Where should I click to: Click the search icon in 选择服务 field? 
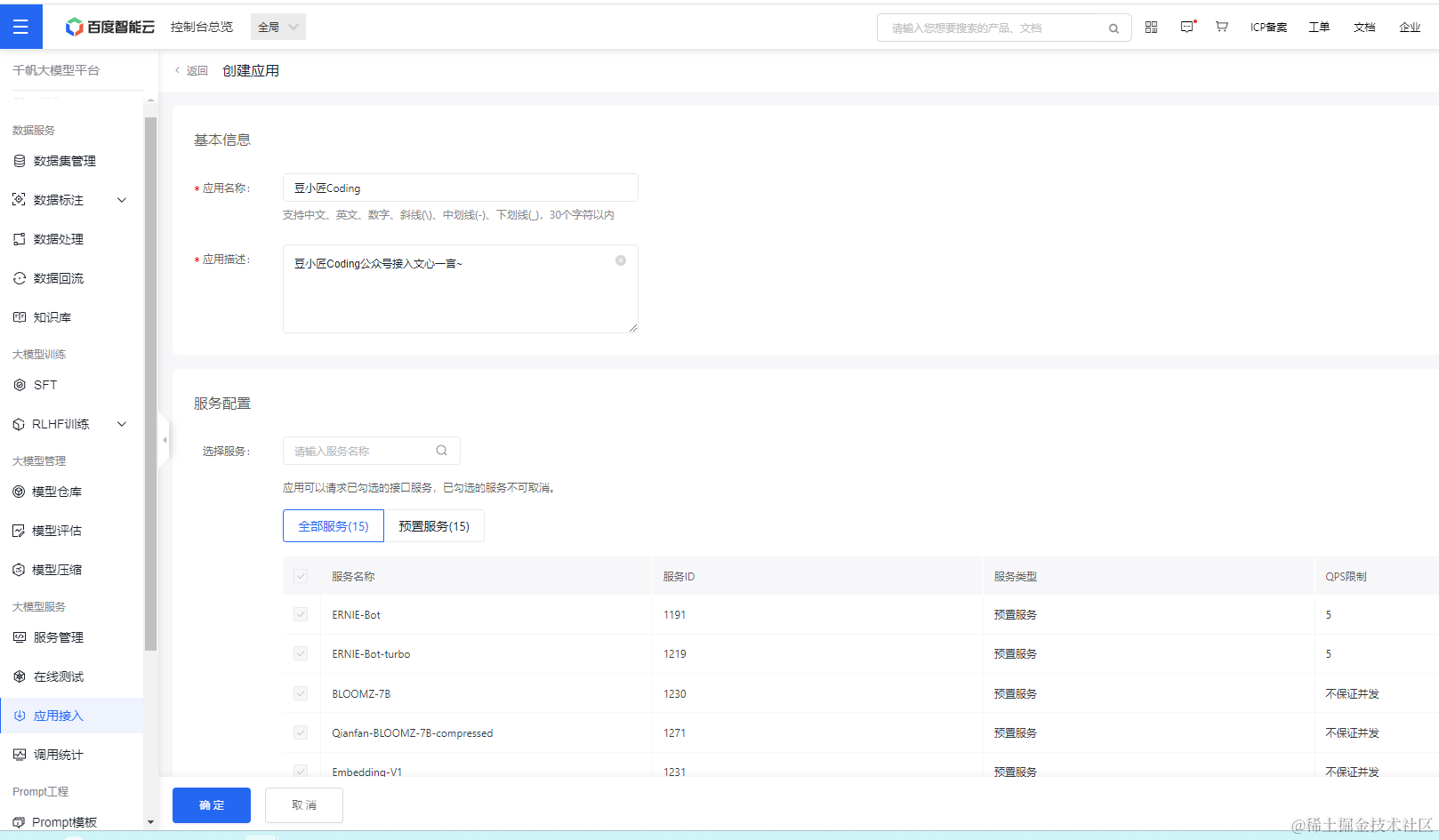click(441, 451)
